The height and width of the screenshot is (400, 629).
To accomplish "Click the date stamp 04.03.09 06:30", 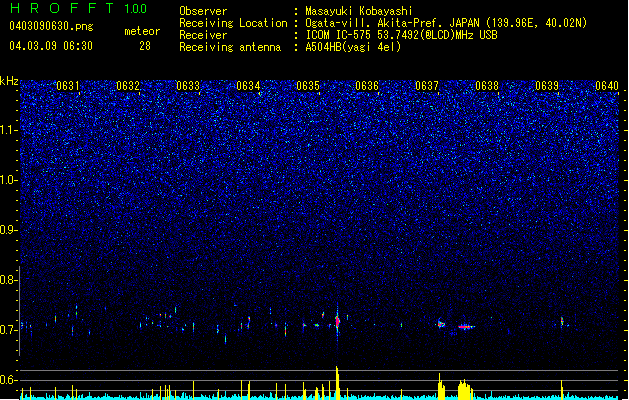I will pos(51,46).
